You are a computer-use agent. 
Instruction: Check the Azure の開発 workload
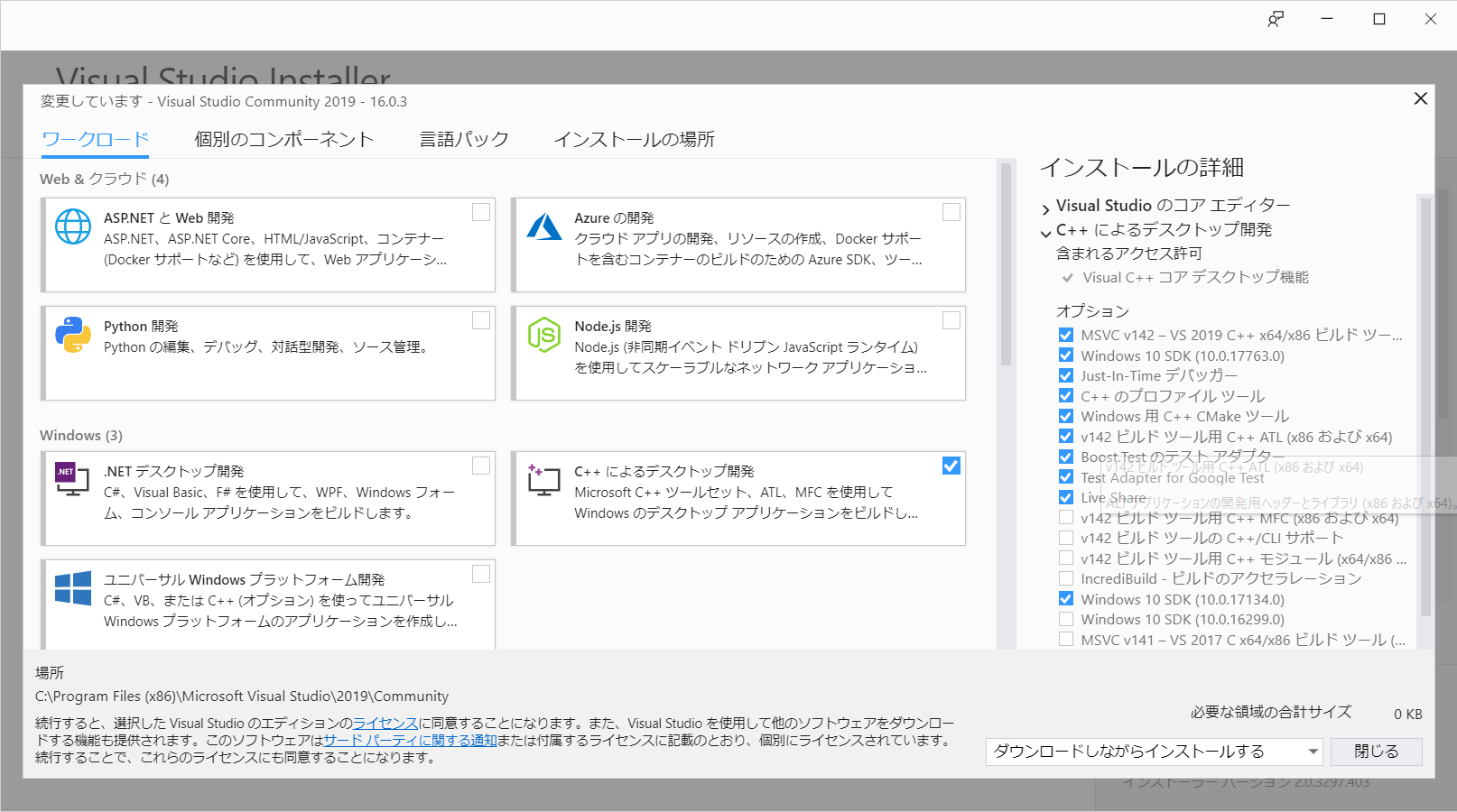click(951, 212)
